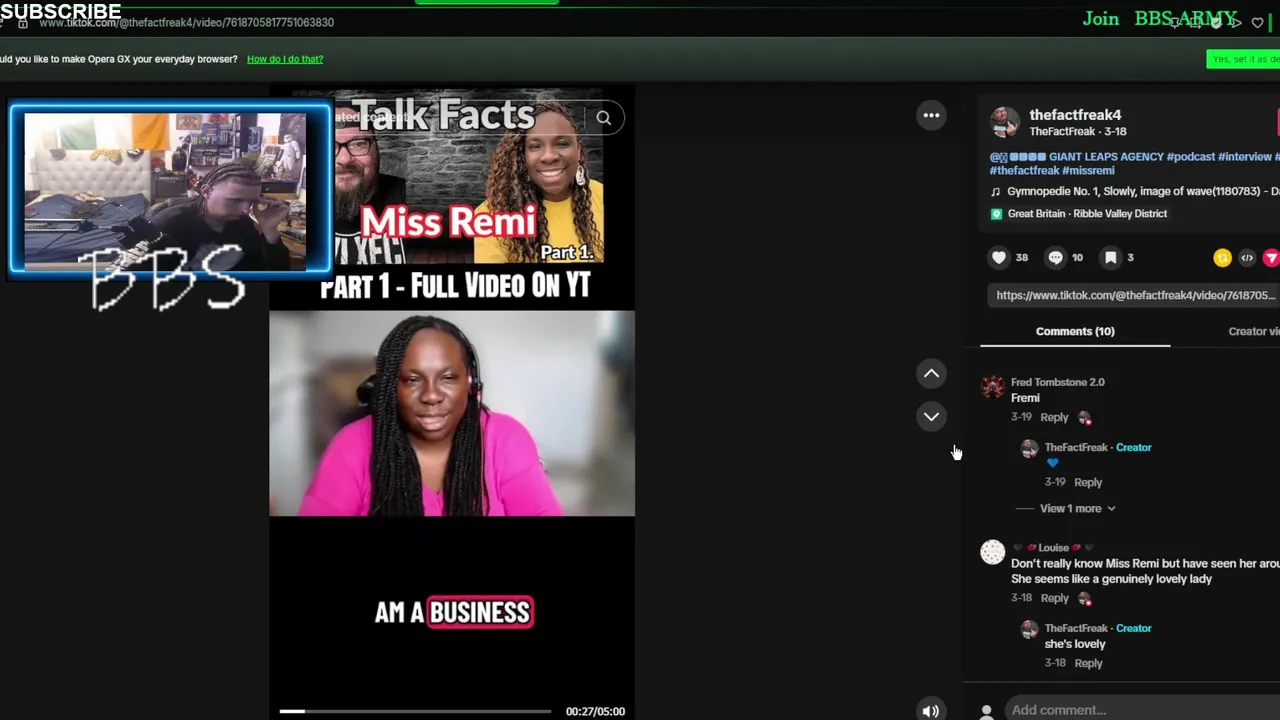Expand View 1 more replies
The width and height of the screenshot is (1280, 720).
[x=1077, y=508]
